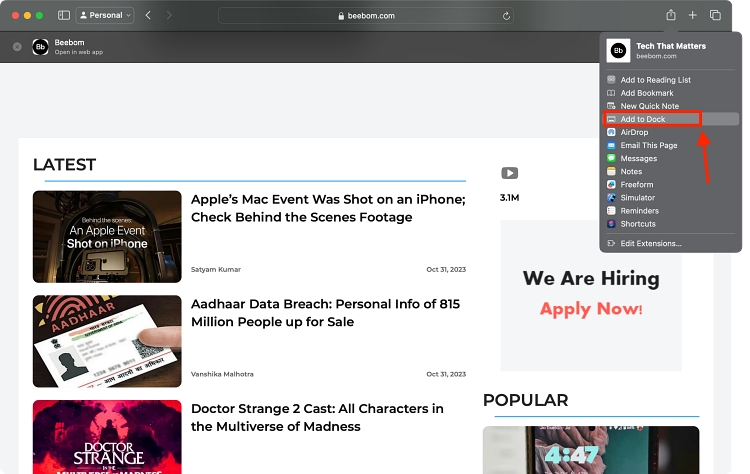750x474 pixels.
Task: Open the Apple Event article thumbnail
Action: tap(107, 237)
